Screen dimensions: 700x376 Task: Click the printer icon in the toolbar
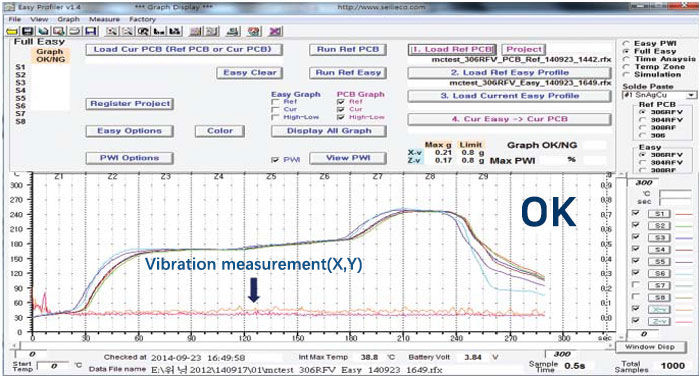(75, 31)
